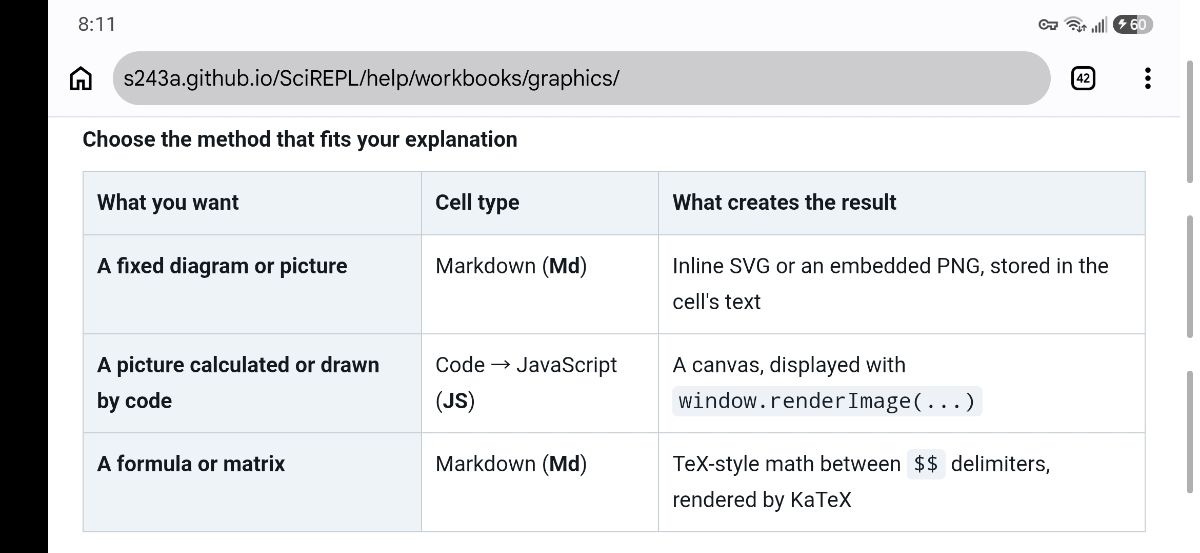Image resolution: width=1200 pixels, height=553 pixels.
Task: Tap the cellular signal strength icon
Action: pos(1099,25)
